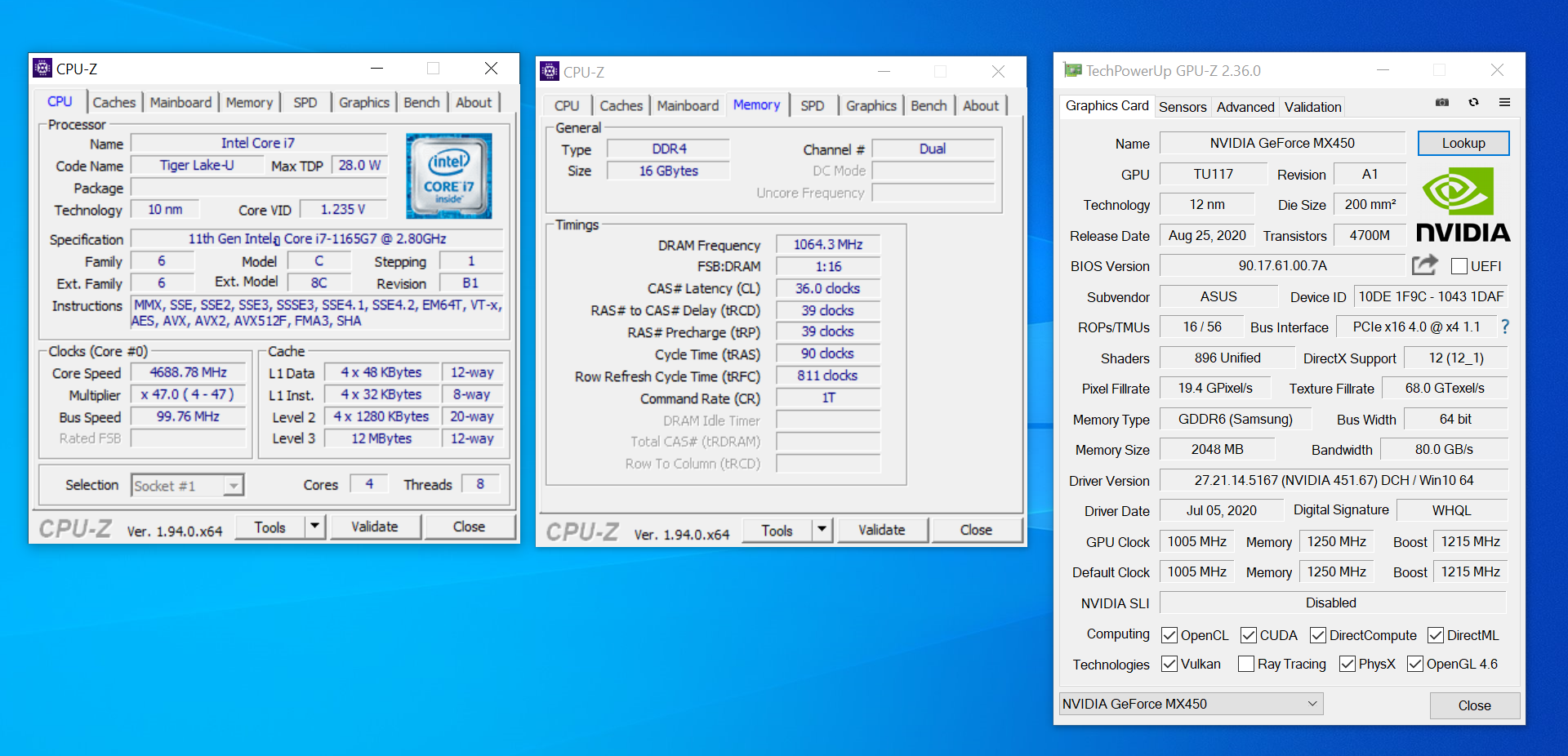Switch to GPU-Z Advanced tab

1245,107
